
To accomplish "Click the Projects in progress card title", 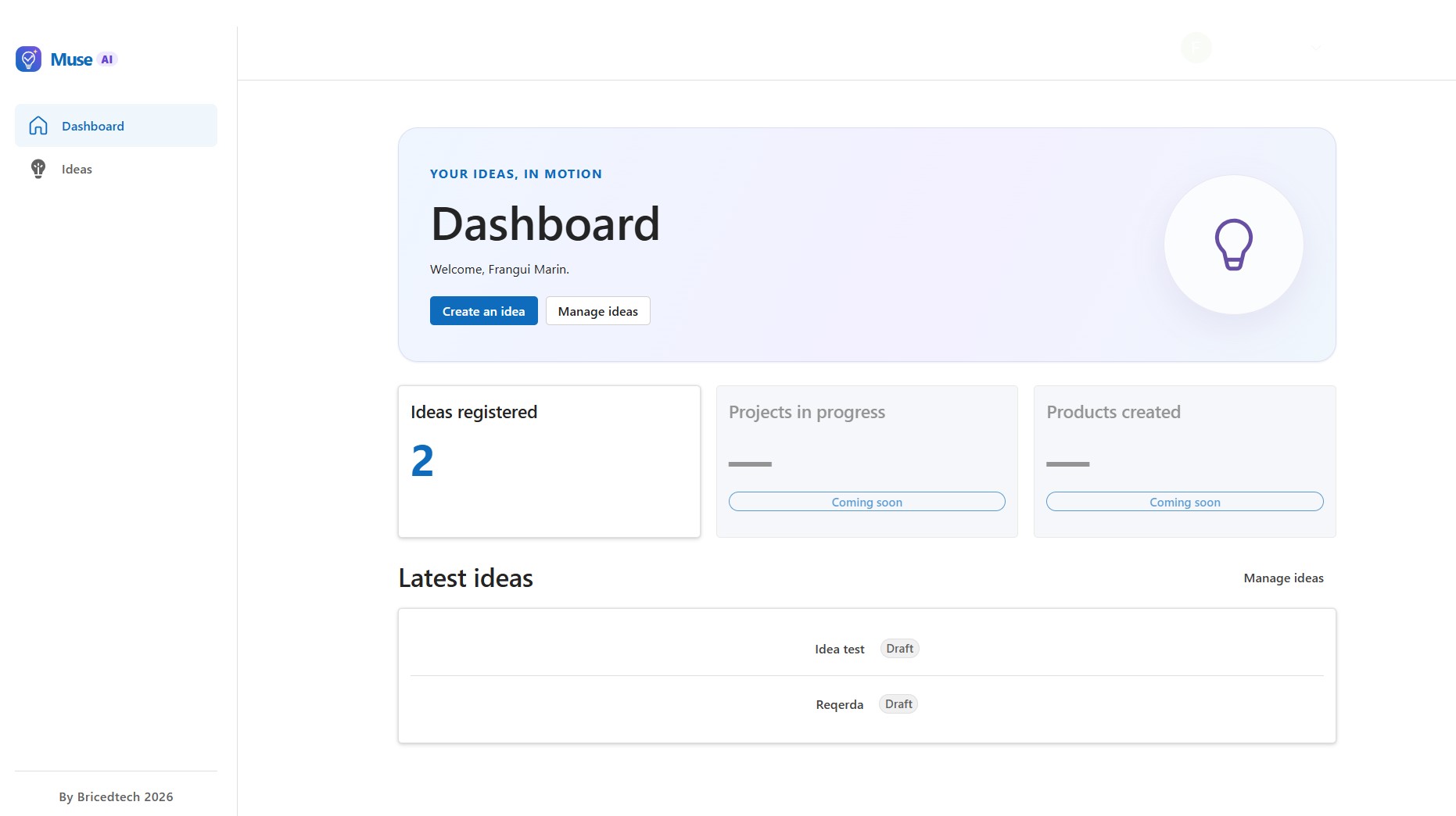I will (x=807, y=412).
